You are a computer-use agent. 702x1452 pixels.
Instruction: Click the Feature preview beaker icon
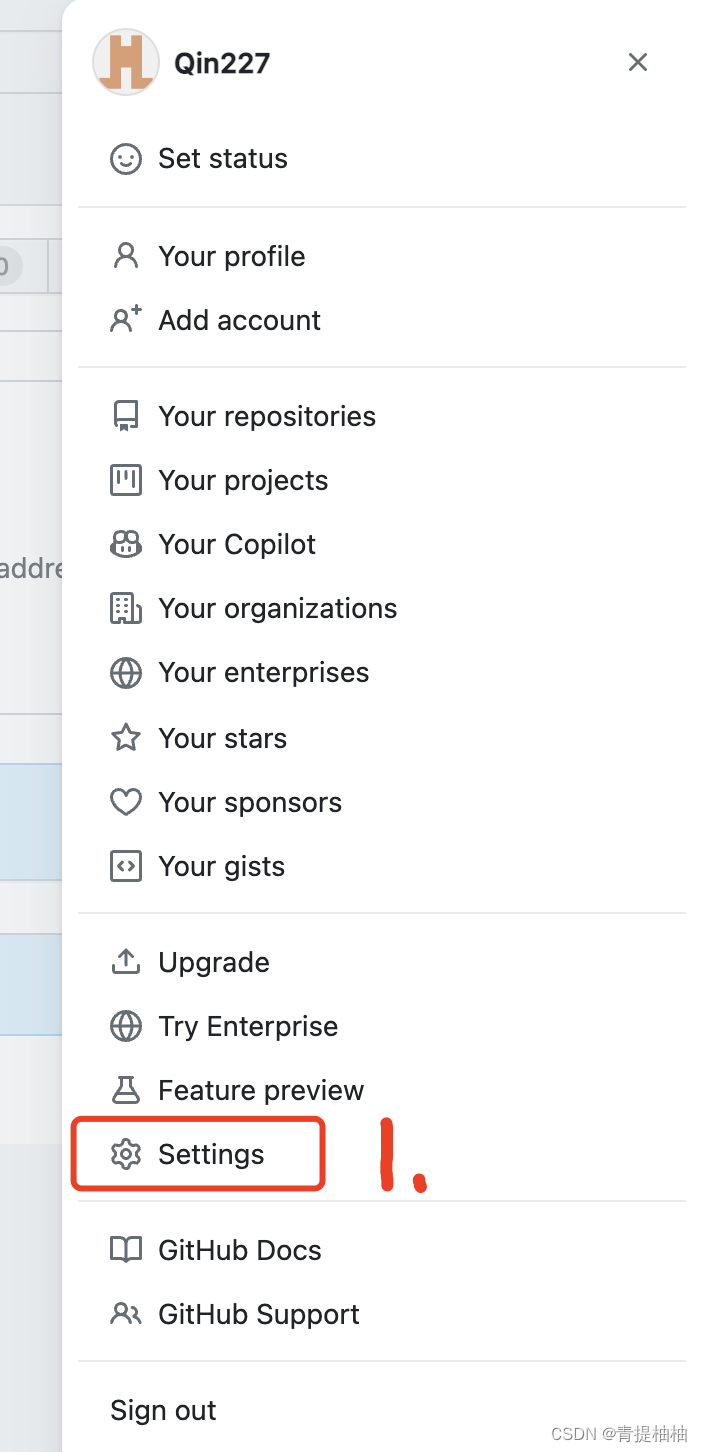coord(126,1090)
